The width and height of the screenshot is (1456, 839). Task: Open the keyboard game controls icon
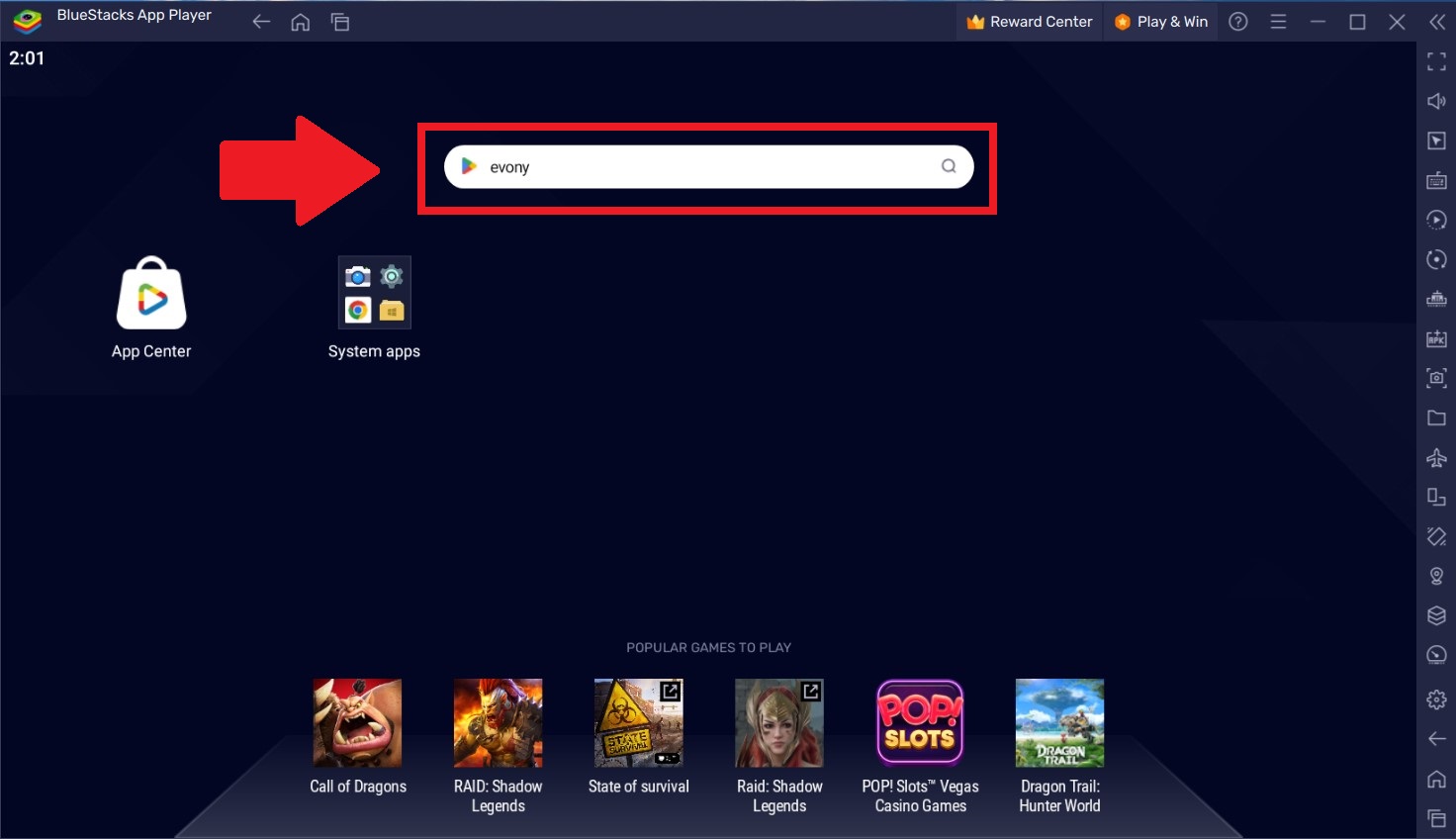click(x=1436, y=180)
